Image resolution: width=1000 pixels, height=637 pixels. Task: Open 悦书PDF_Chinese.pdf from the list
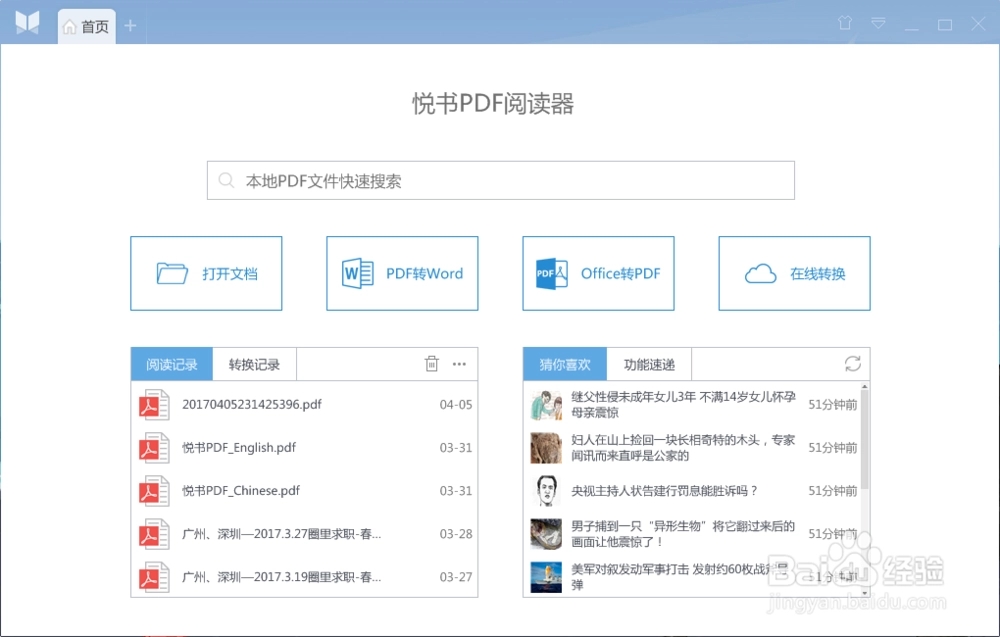pyautogui.click(x=304, y=490)
